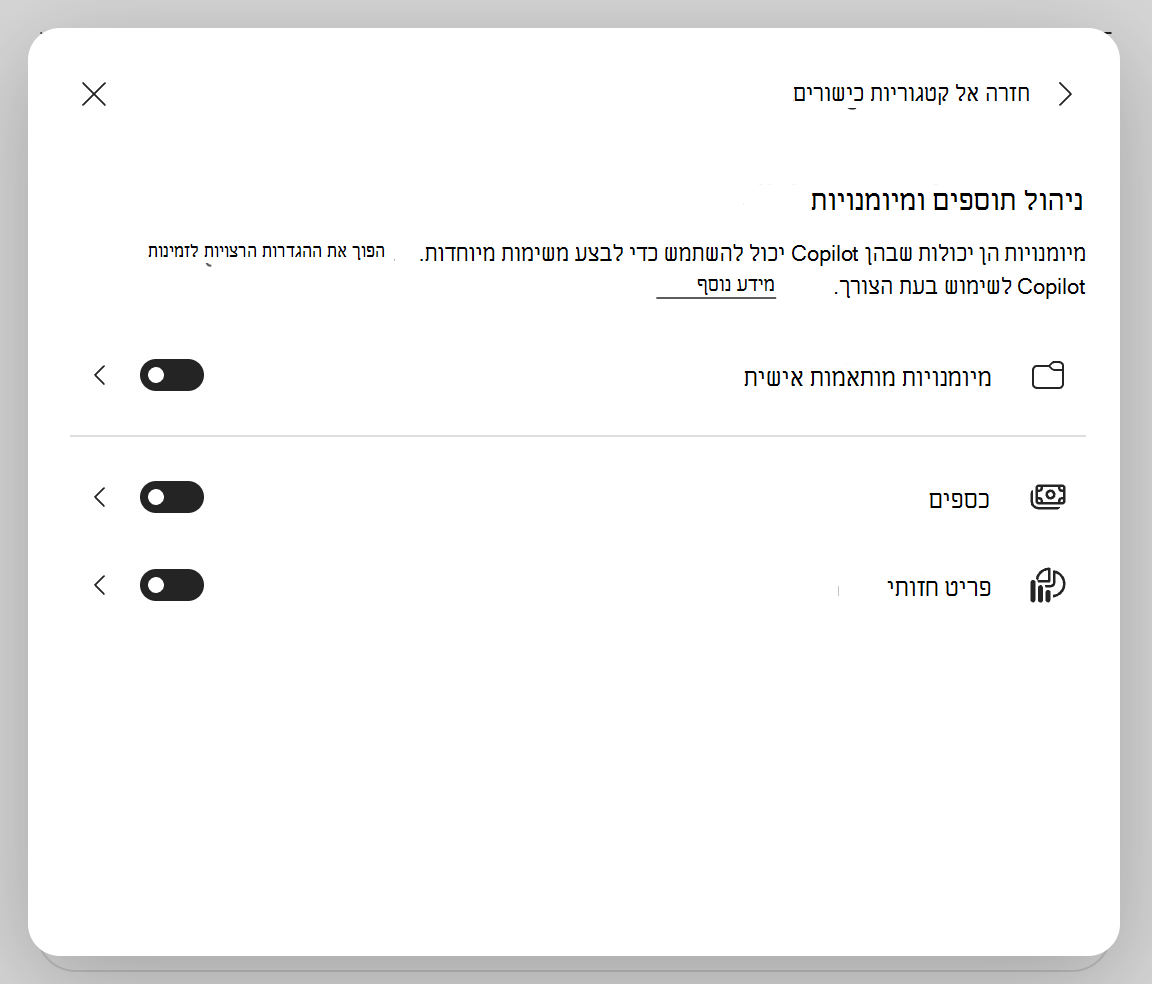Go back via חזרה אל קטגוריות כישורים text
1152x984 pixels.
coord(911,94)
